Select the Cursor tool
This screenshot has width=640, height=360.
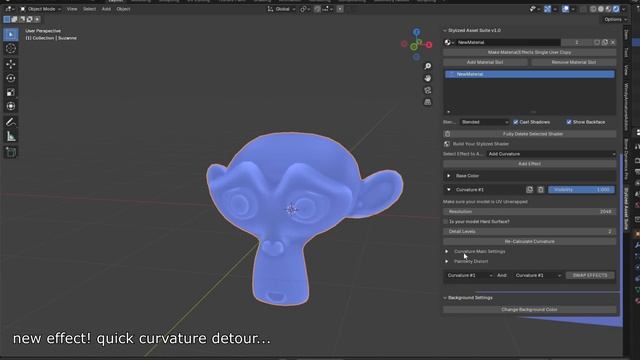click(x=11, y=49)
